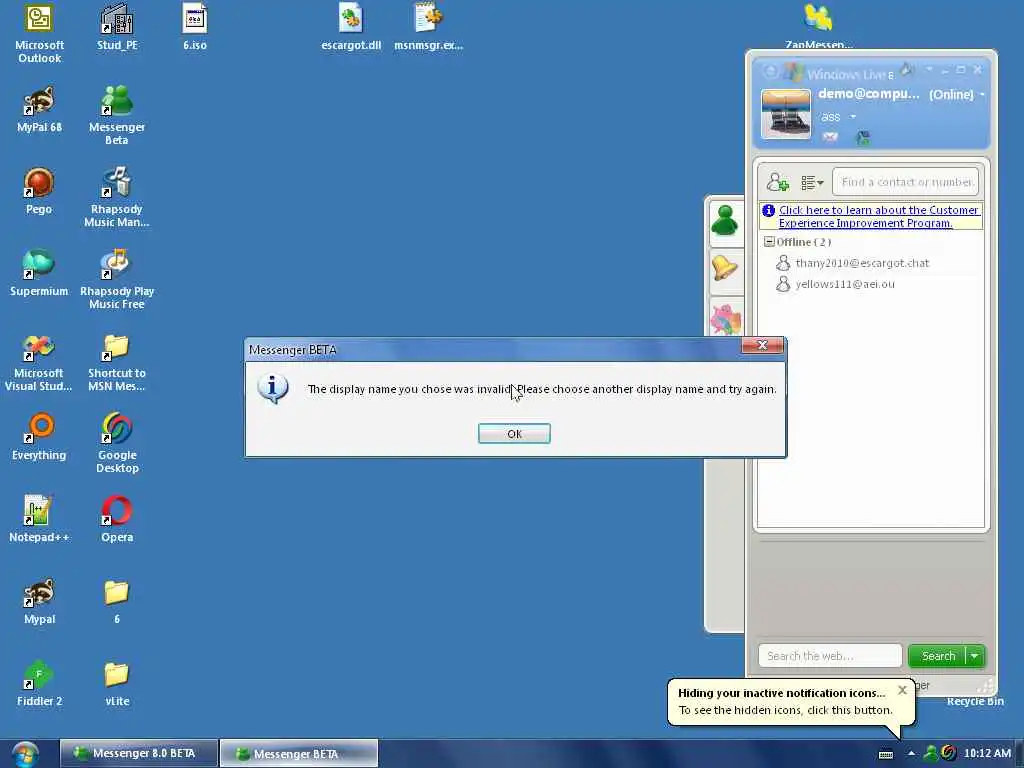This screenshot has width=1024, height=768.
Task: Open the Windows Start orb
Action: 25,754
